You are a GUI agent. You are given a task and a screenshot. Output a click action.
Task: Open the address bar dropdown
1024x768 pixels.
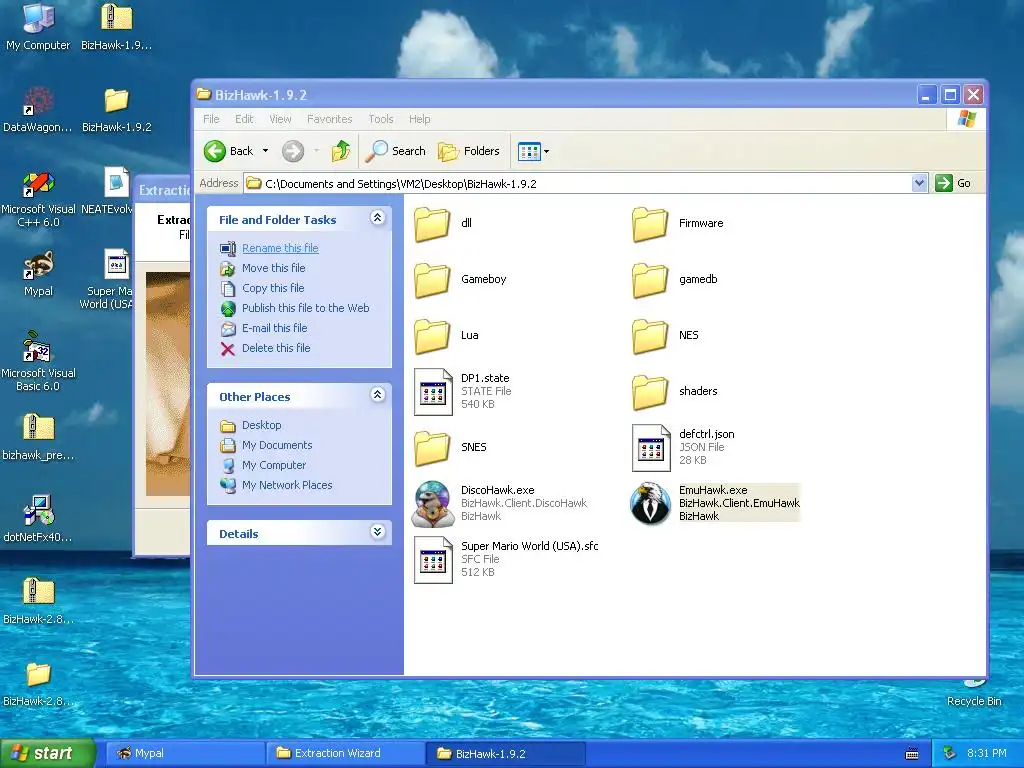[x=920, y=184]
